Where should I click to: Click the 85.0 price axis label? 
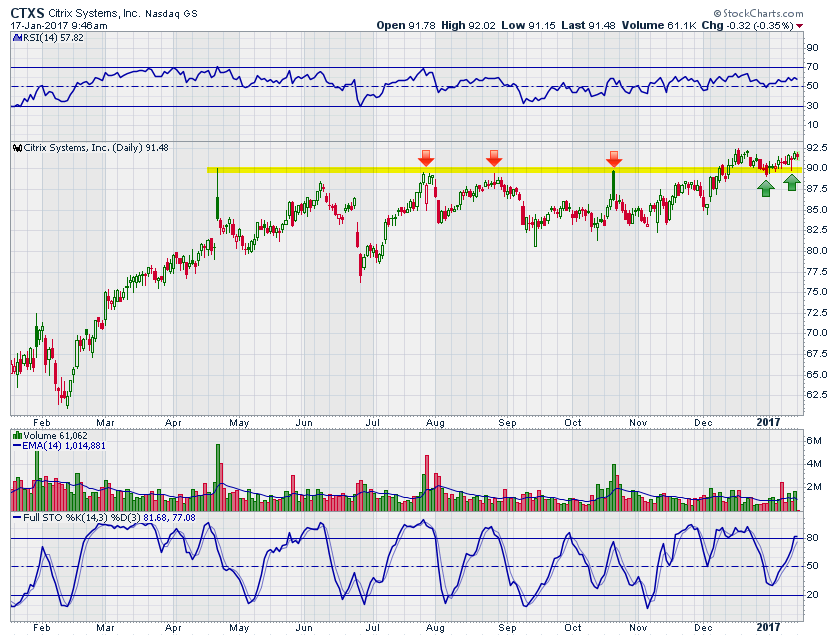(x=816, y=209)
